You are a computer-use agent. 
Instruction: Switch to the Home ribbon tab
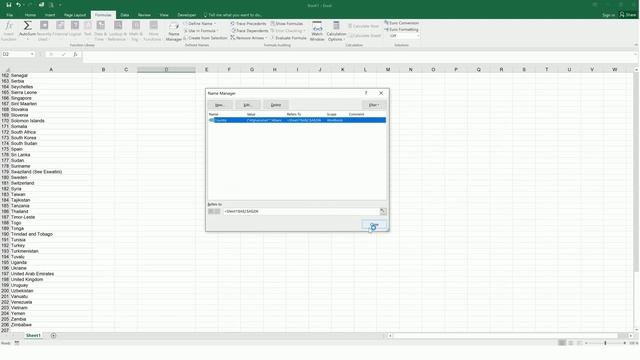coord(30,15)
